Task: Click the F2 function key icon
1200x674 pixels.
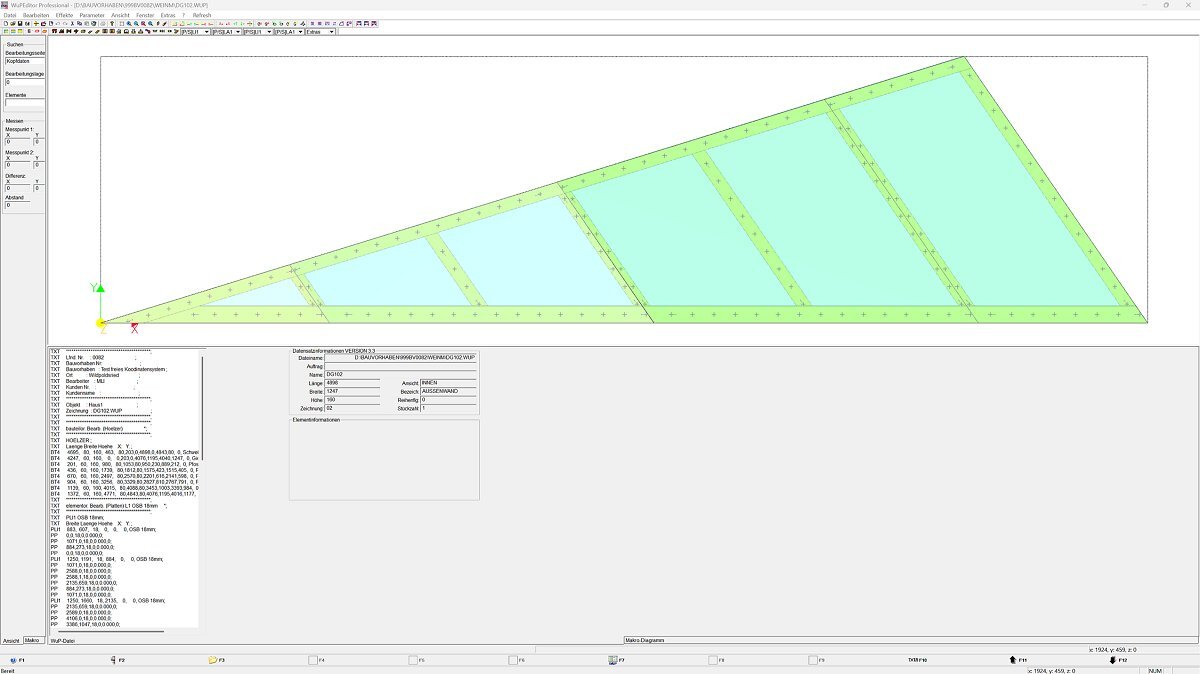Action: [x=113, y=660]
